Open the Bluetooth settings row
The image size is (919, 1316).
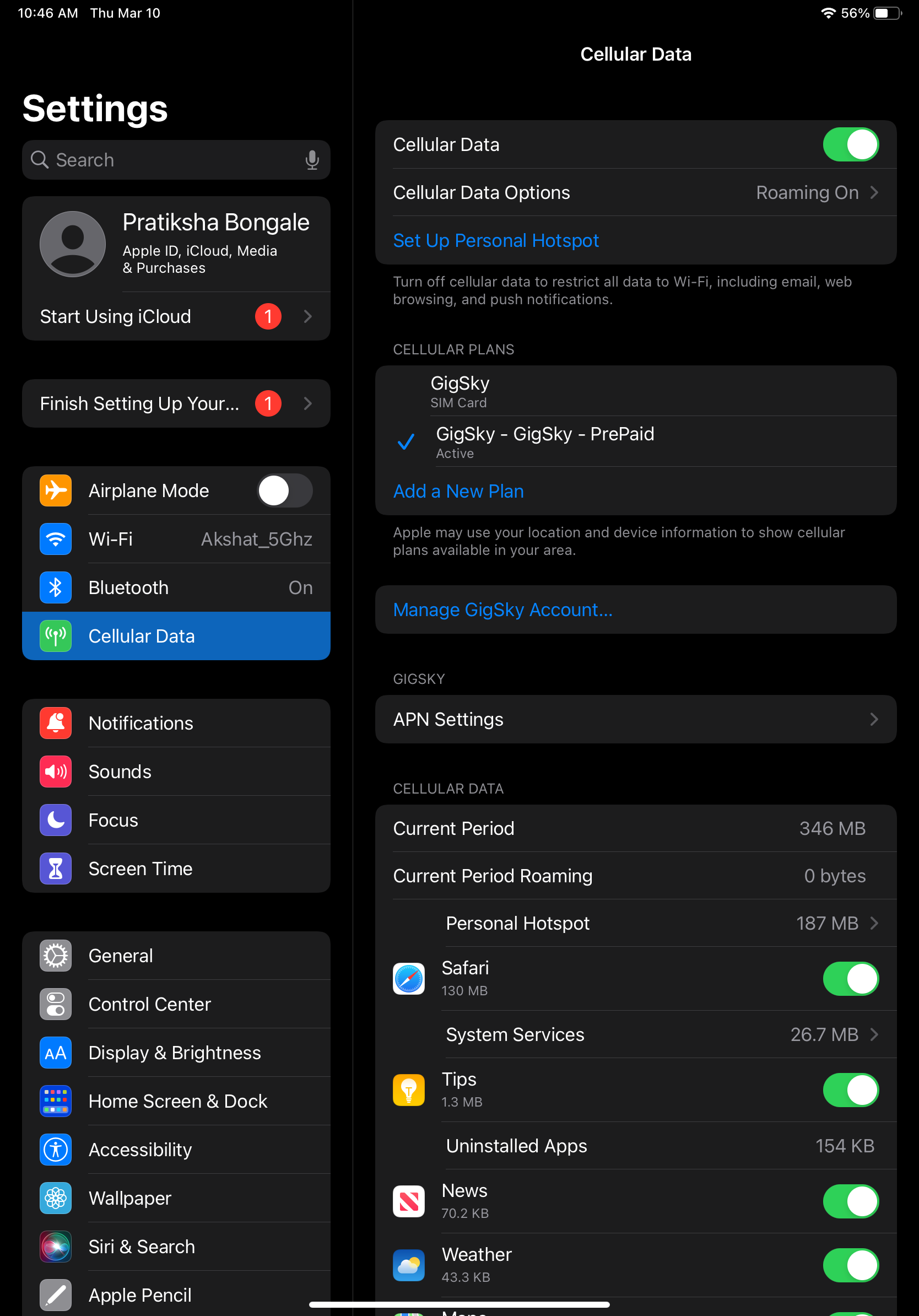(176, 587)
